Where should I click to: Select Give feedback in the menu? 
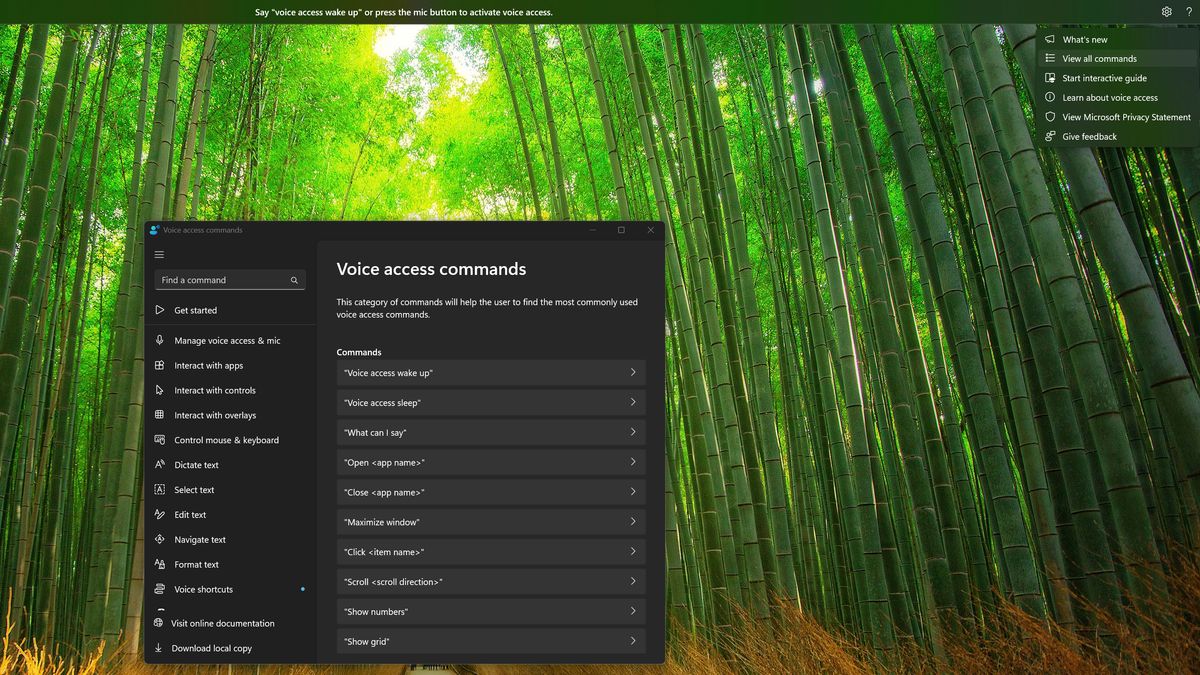coord(1092,136)
